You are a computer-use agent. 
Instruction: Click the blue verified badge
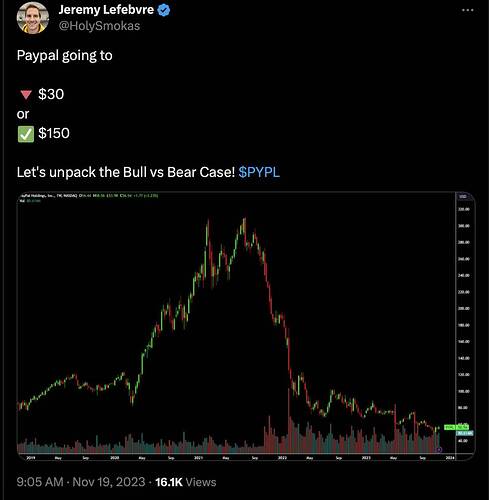164,10
